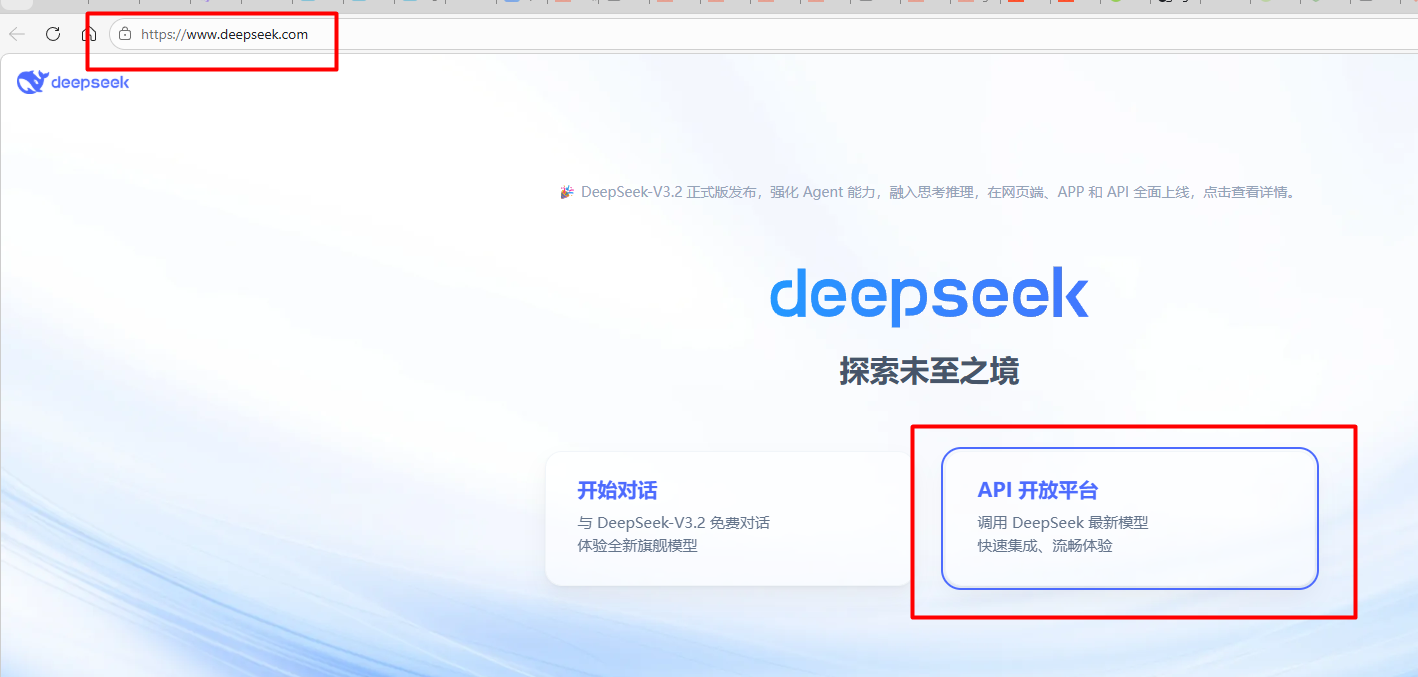The image size is (1418, 677).
Task: Click the deepseek logo at top left
Action: [73, 82]
